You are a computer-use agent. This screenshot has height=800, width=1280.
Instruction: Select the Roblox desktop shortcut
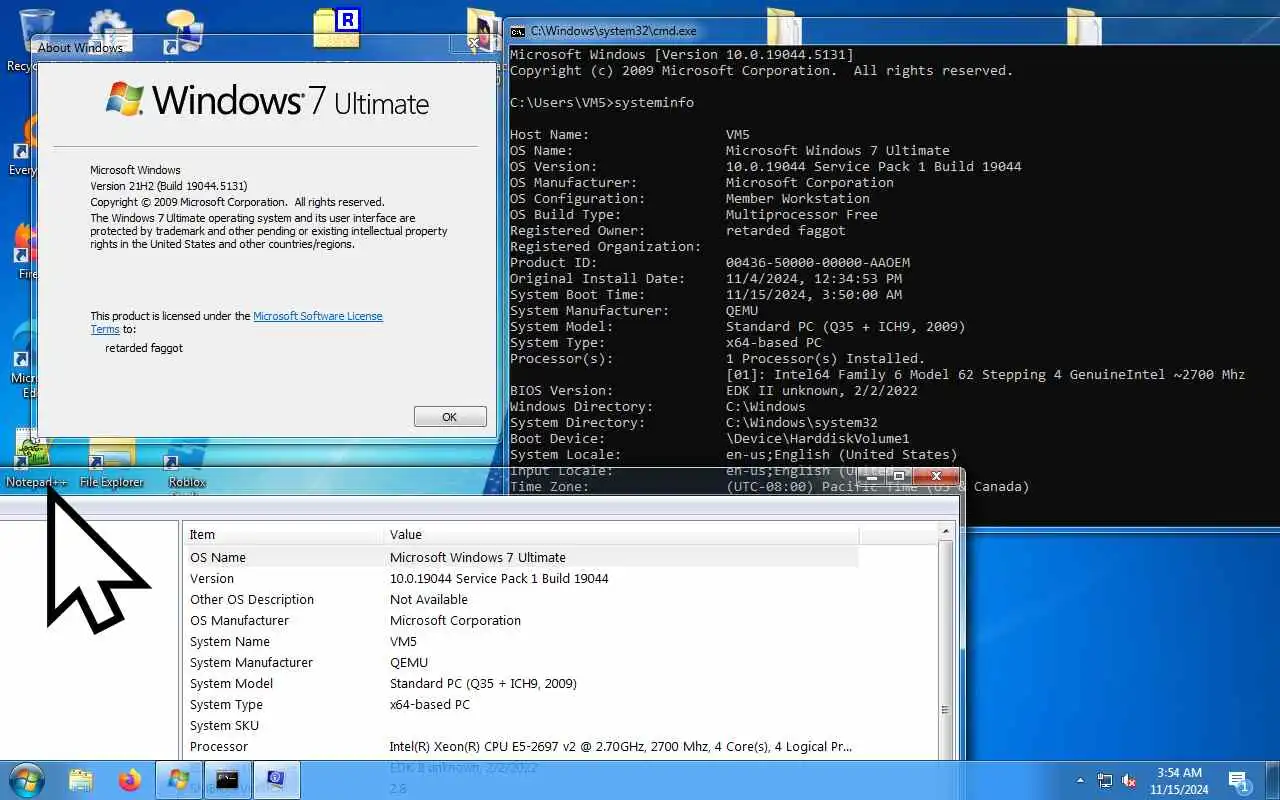[187, 465]
